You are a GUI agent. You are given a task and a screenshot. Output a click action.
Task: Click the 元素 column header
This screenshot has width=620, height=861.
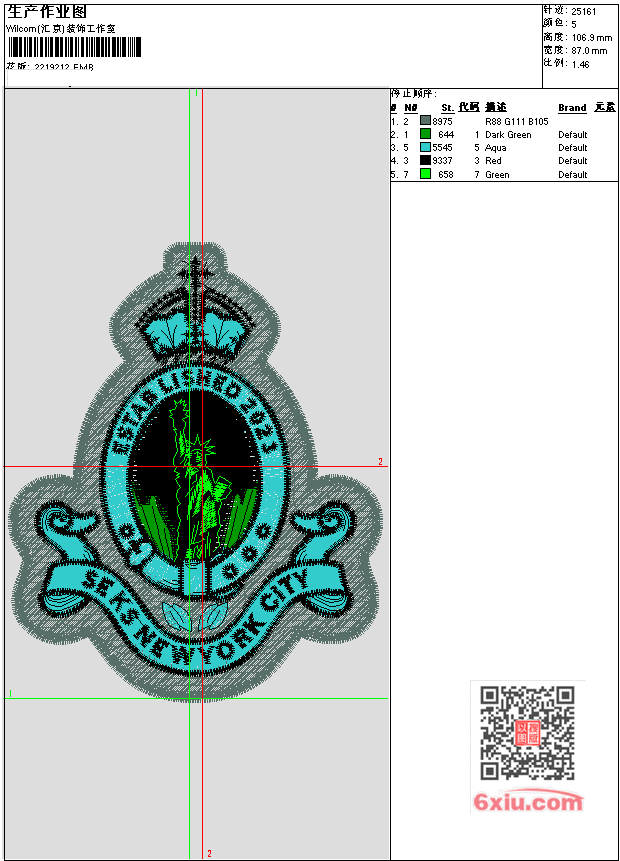pyautogui.click(x=605, y=107)
